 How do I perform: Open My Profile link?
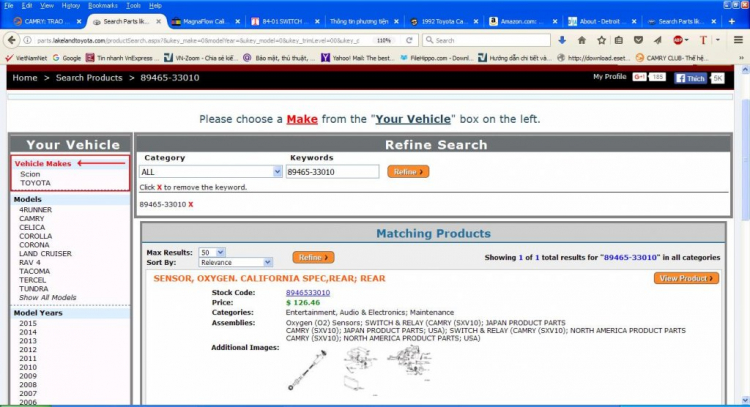(609, 77)
